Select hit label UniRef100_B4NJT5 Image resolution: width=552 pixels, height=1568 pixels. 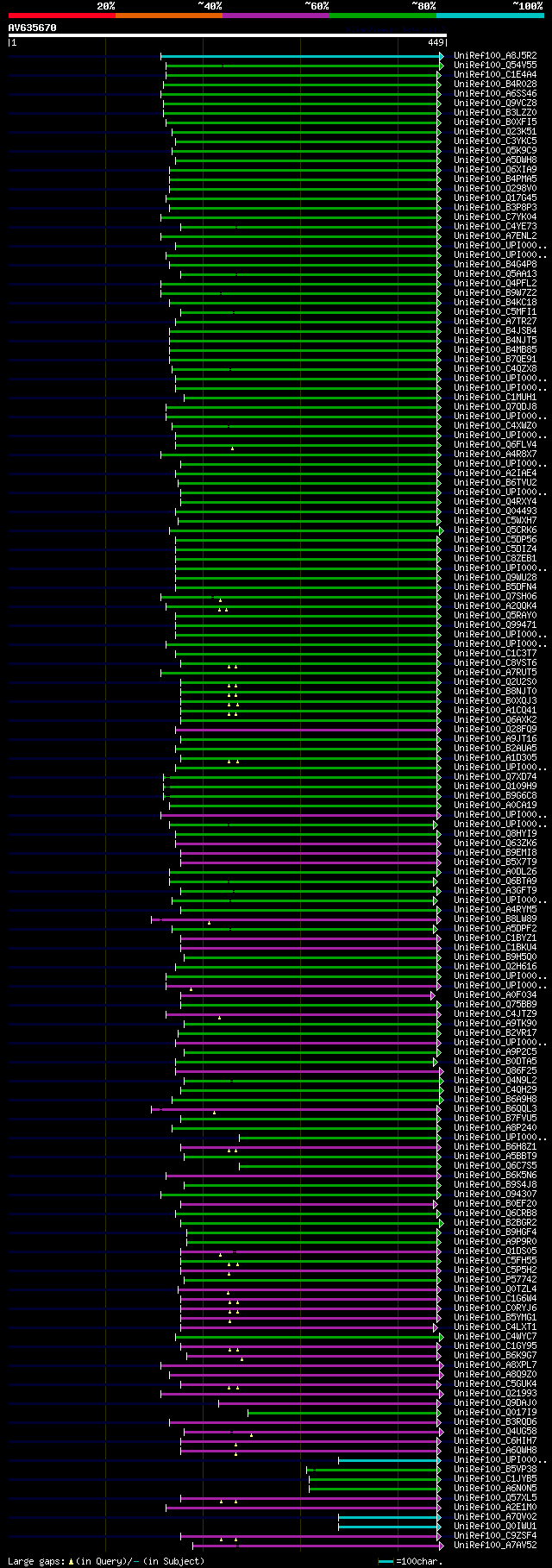495,340
